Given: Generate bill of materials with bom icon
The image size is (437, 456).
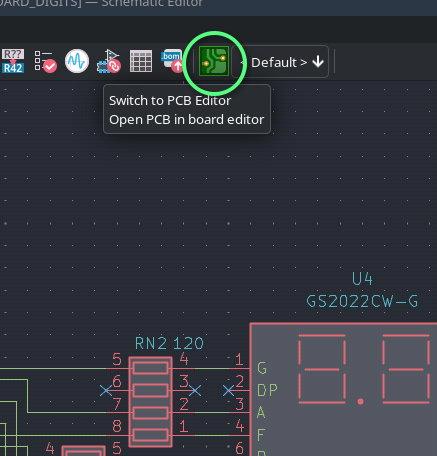Looking at the screenshot, I should (173, 61).
